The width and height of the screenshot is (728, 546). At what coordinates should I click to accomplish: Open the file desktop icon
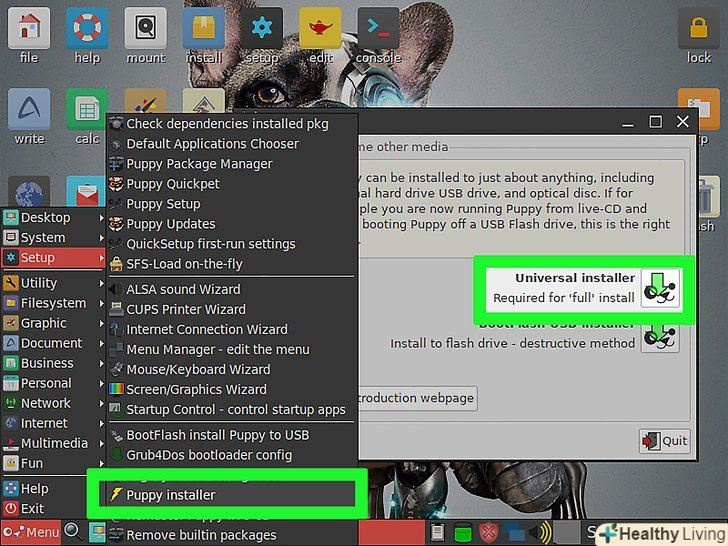click(29, 28)
